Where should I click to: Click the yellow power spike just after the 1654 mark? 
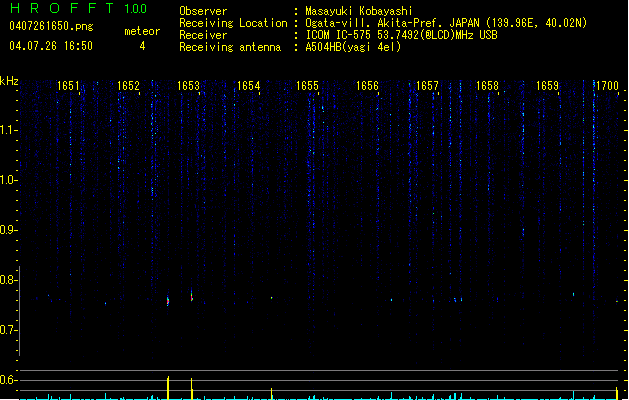272,394
